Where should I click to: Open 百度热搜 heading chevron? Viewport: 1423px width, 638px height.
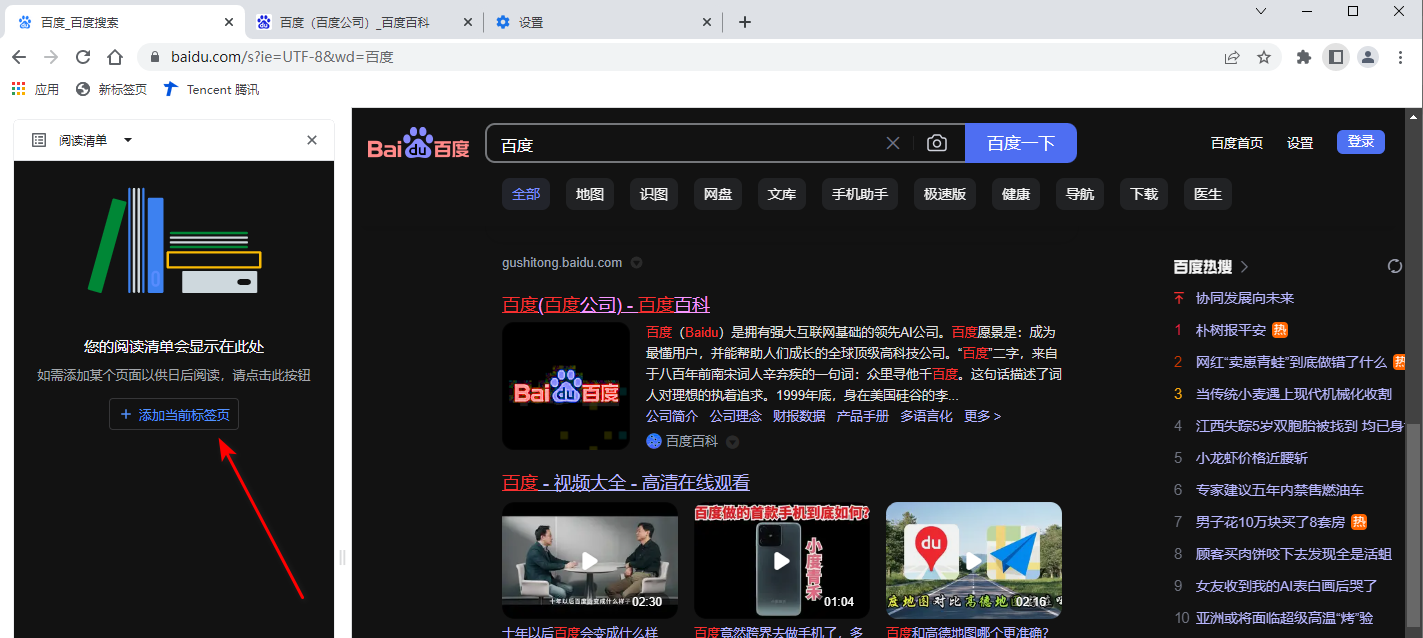[x=1245, y=266]
